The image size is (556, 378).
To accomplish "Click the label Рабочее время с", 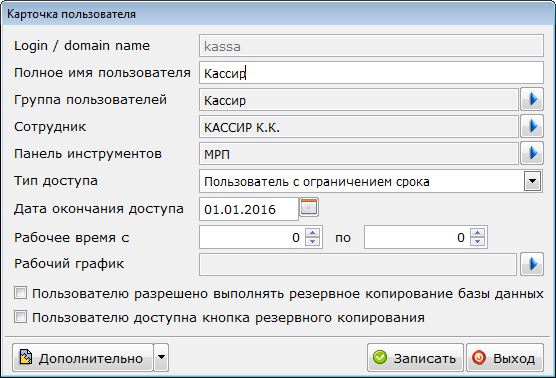I will [72, 237].
